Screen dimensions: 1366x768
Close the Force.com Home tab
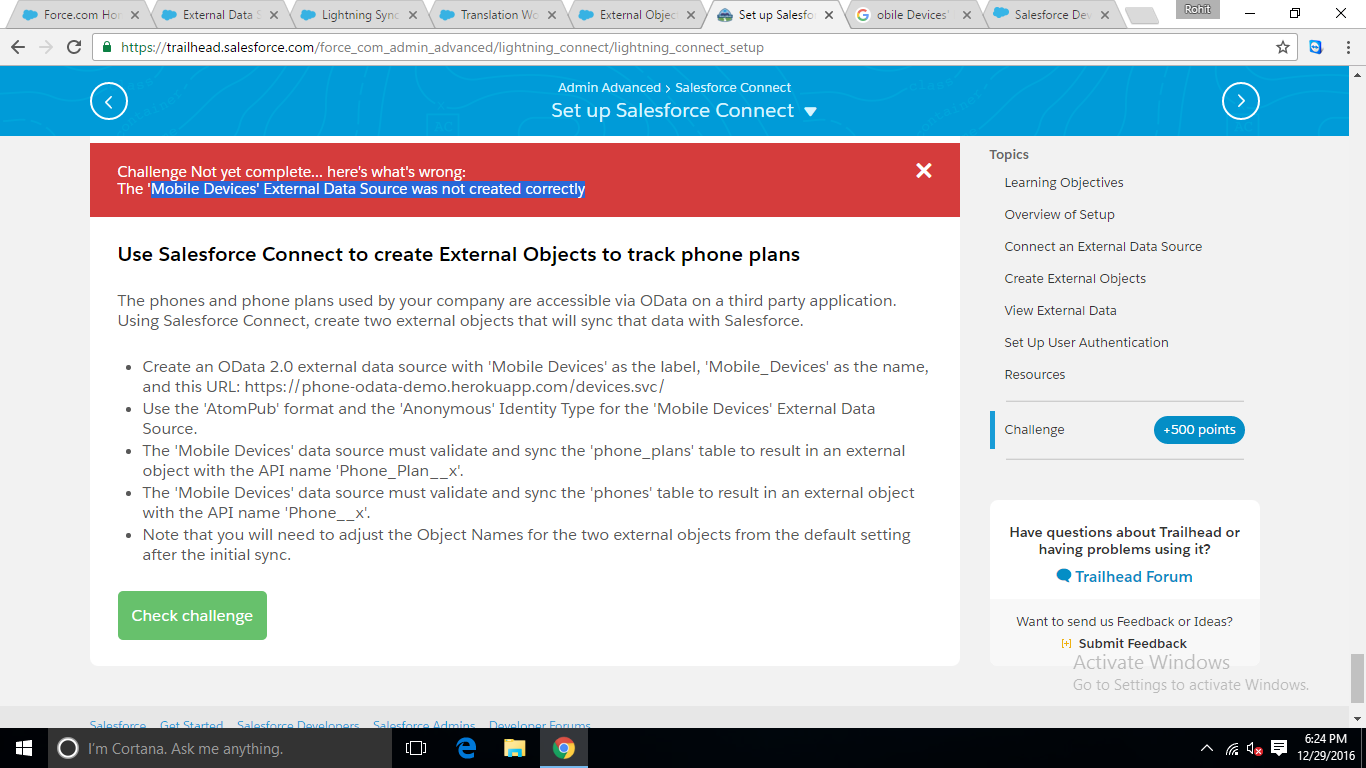click(134, 15)
